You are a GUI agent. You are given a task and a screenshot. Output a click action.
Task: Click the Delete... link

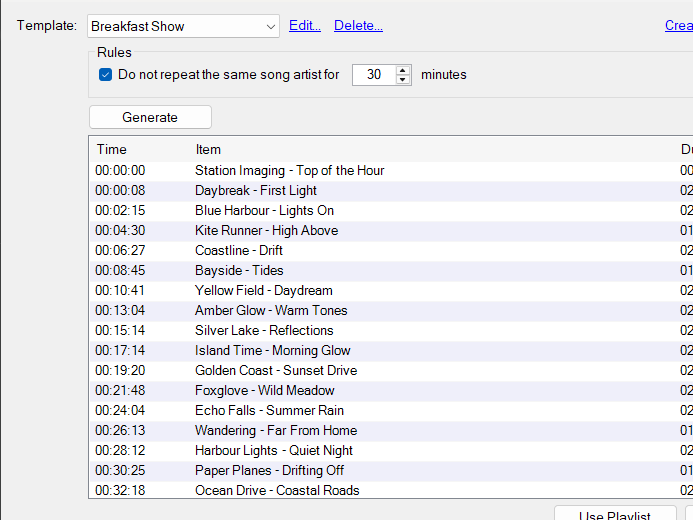358,26
